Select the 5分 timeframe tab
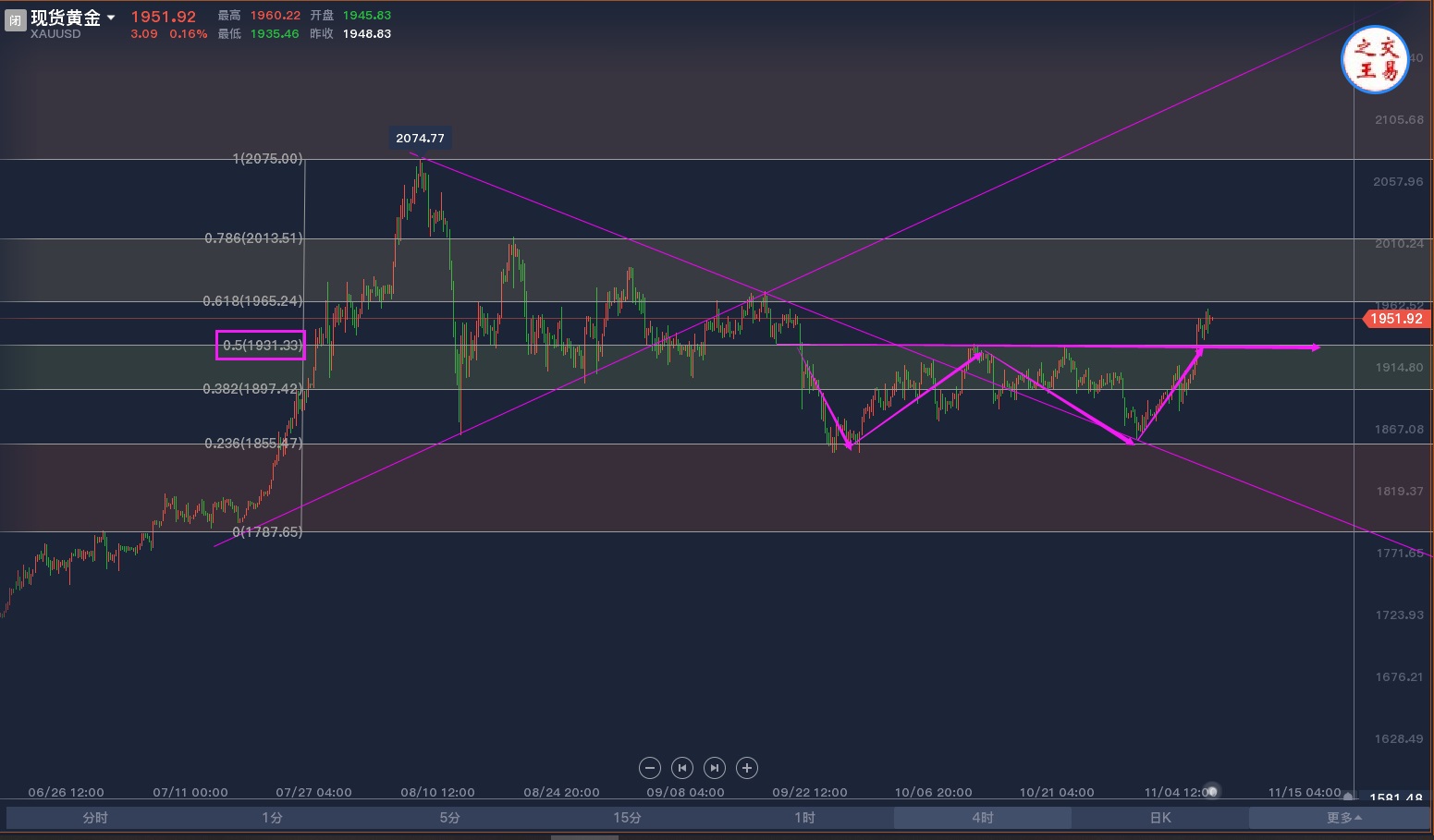 [x=449, y=818]
